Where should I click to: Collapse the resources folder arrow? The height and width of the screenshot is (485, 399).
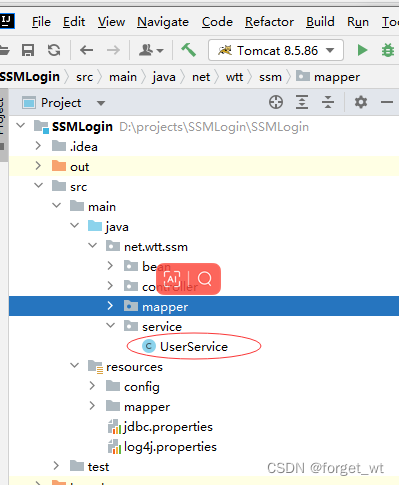(x=75, y=365)
